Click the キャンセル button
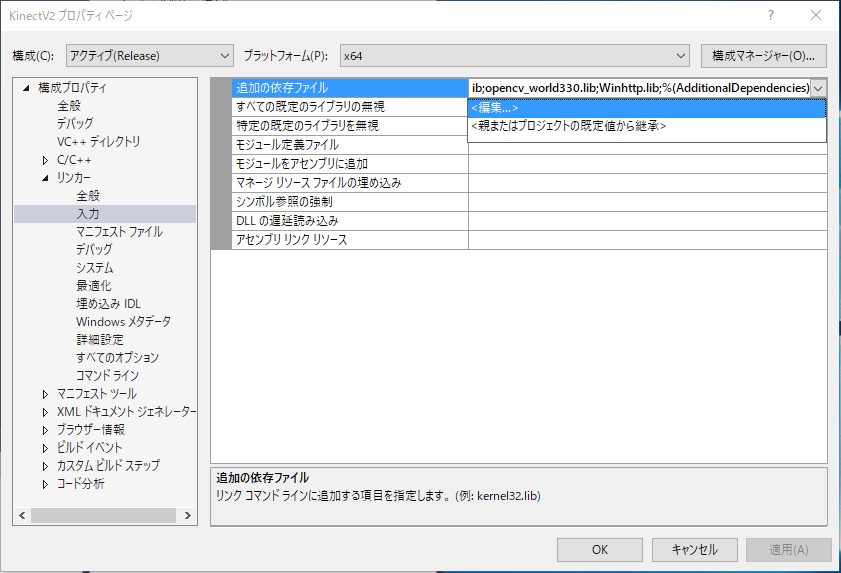This screenshot has height=573, width=841. (694, 549)
